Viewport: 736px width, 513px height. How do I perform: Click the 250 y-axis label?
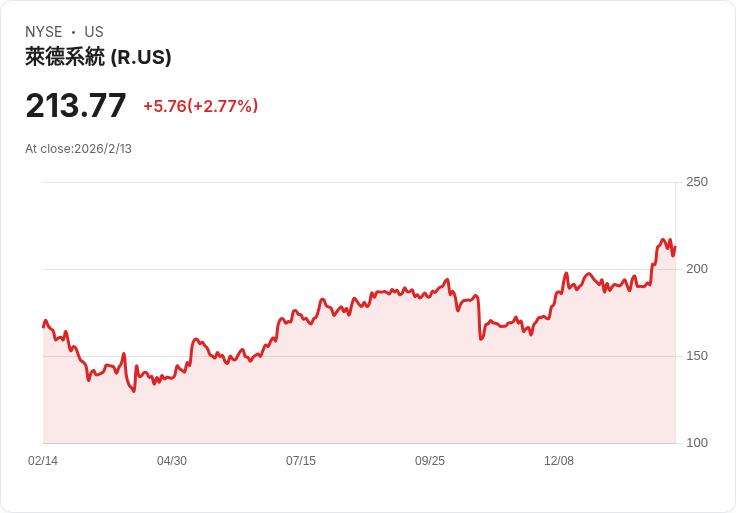point(697,182)
